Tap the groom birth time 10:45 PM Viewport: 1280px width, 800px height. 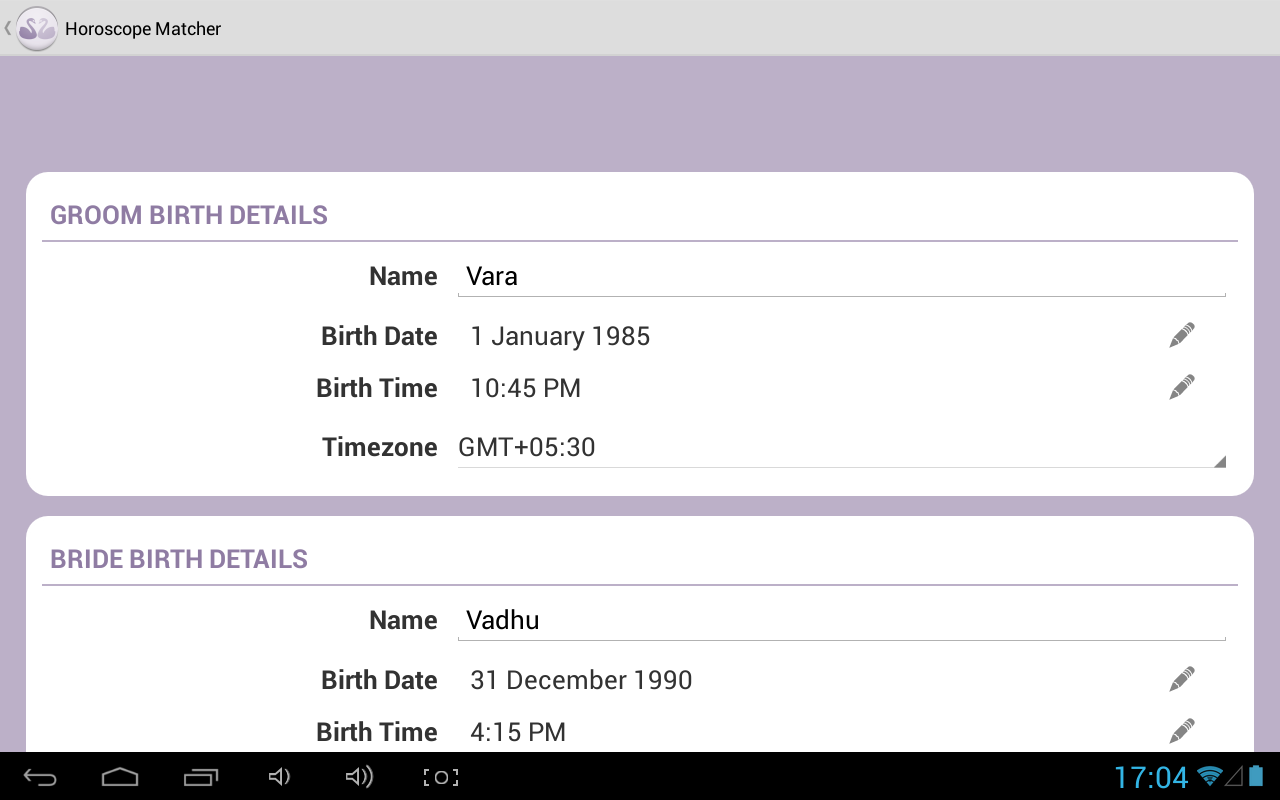tap(526, 389)
